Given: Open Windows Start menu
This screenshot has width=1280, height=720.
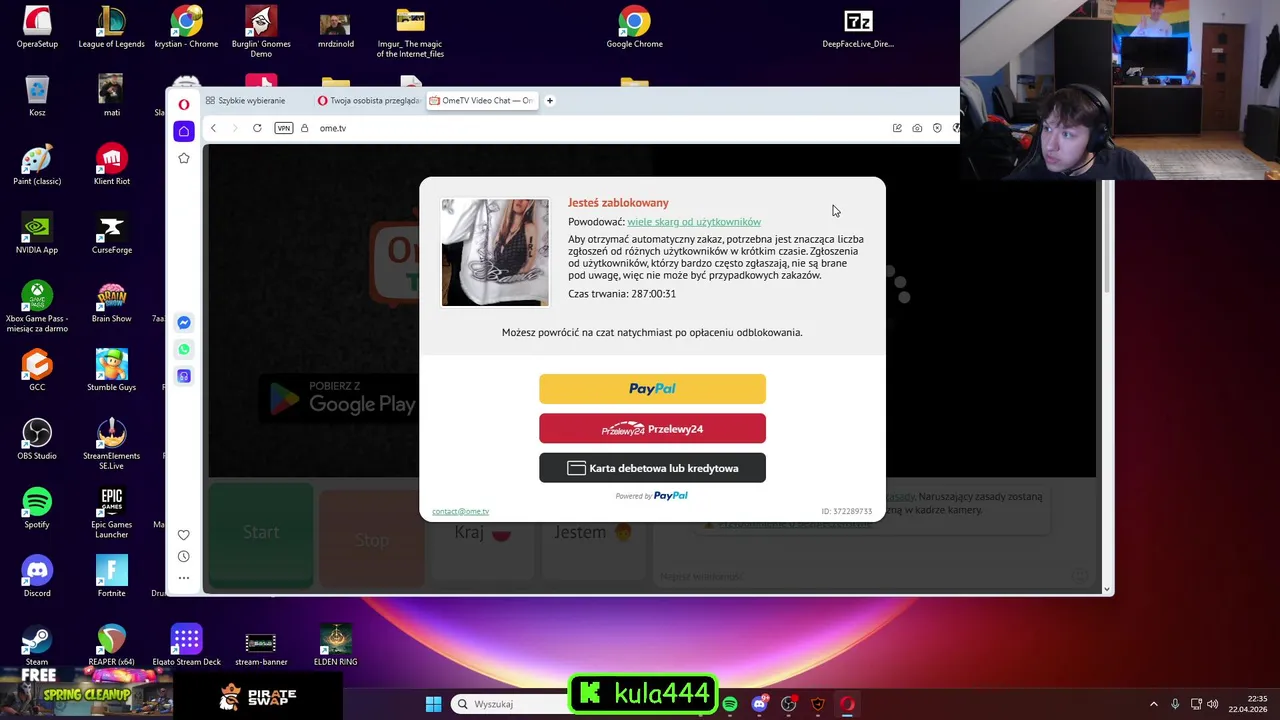Looking at the screenshot, I should pos(433,704).
